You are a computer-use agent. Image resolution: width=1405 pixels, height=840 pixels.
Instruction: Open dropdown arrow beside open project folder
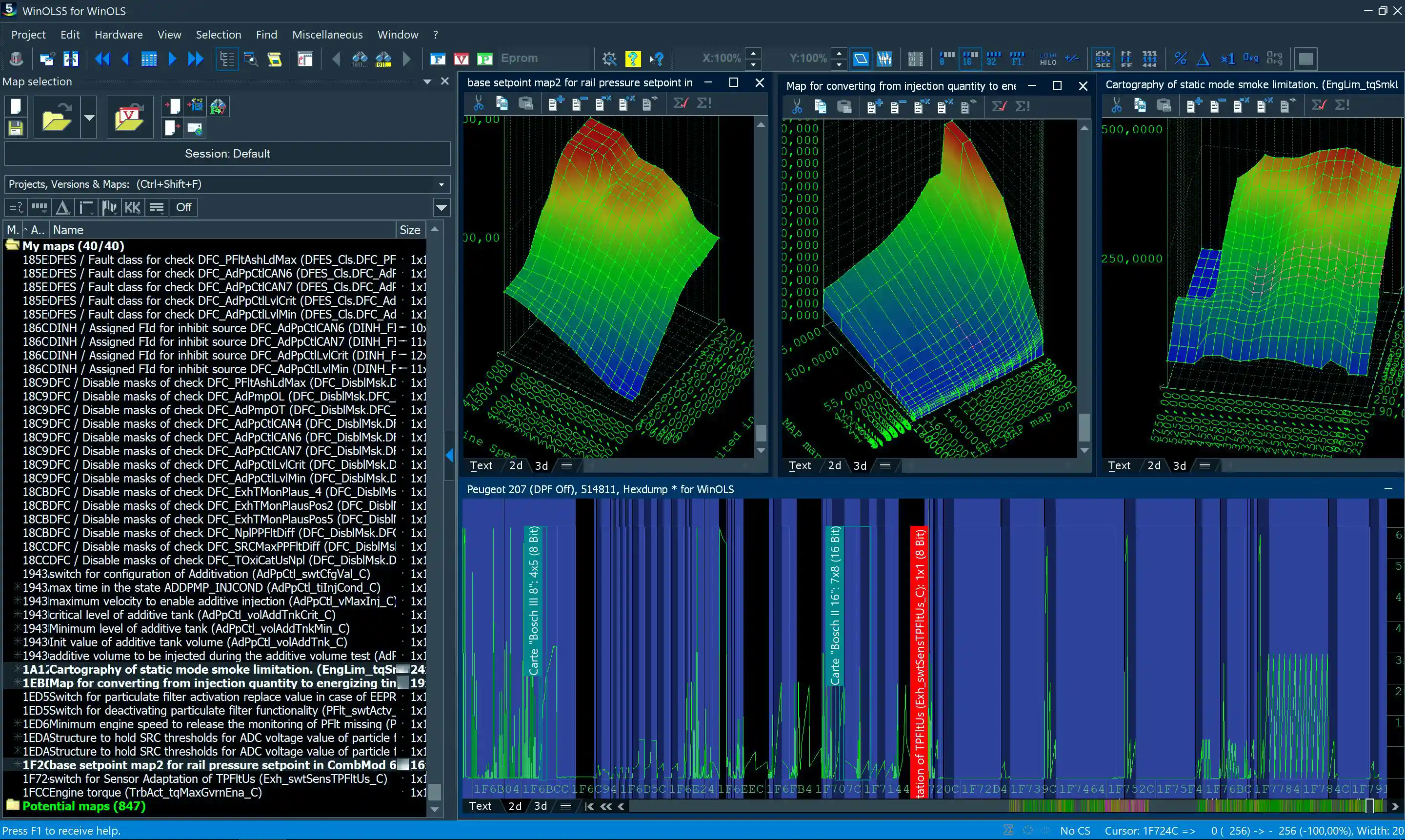tap(89, 118)
